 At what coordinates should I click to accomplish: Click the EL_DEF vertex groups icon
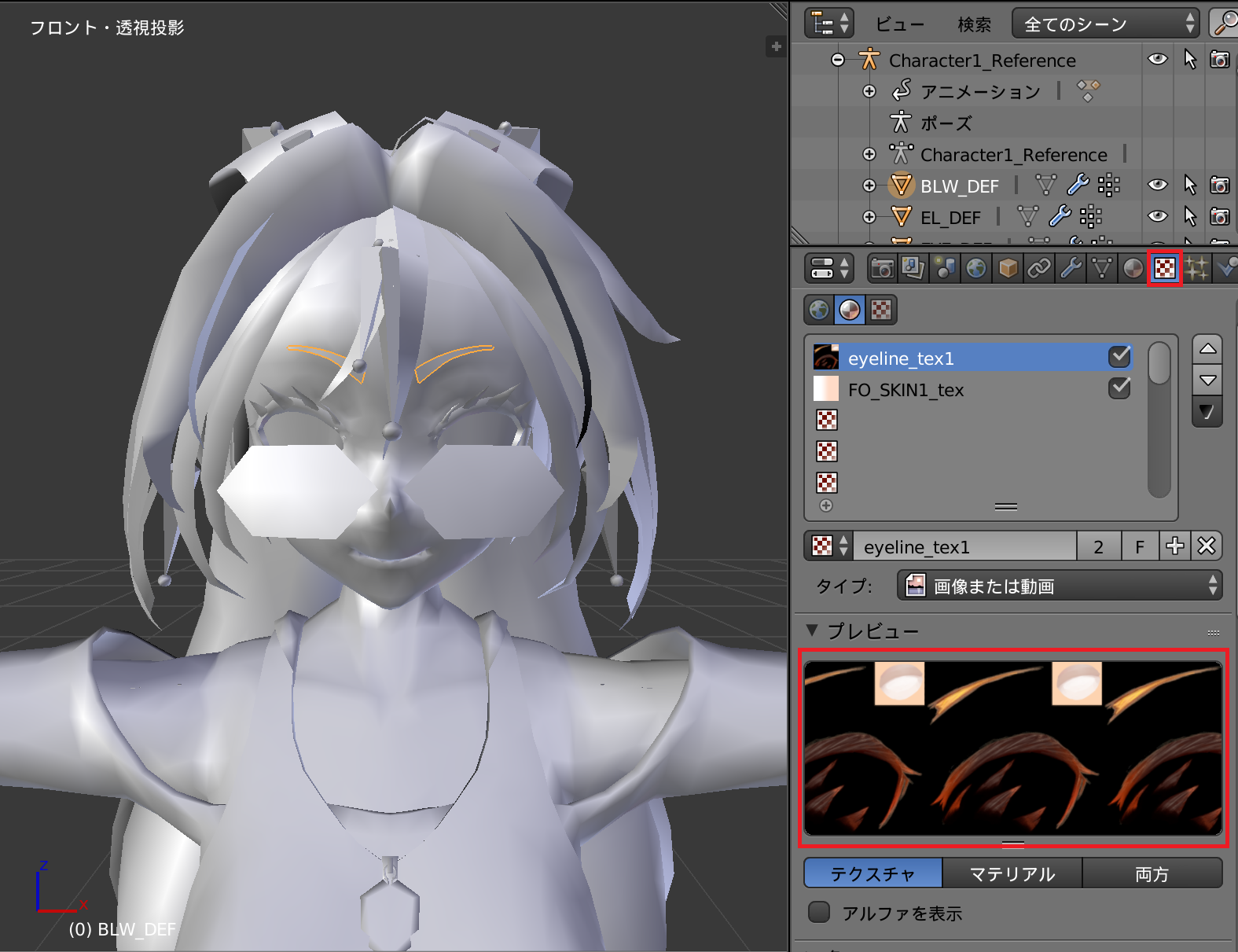click(1091, 217)
